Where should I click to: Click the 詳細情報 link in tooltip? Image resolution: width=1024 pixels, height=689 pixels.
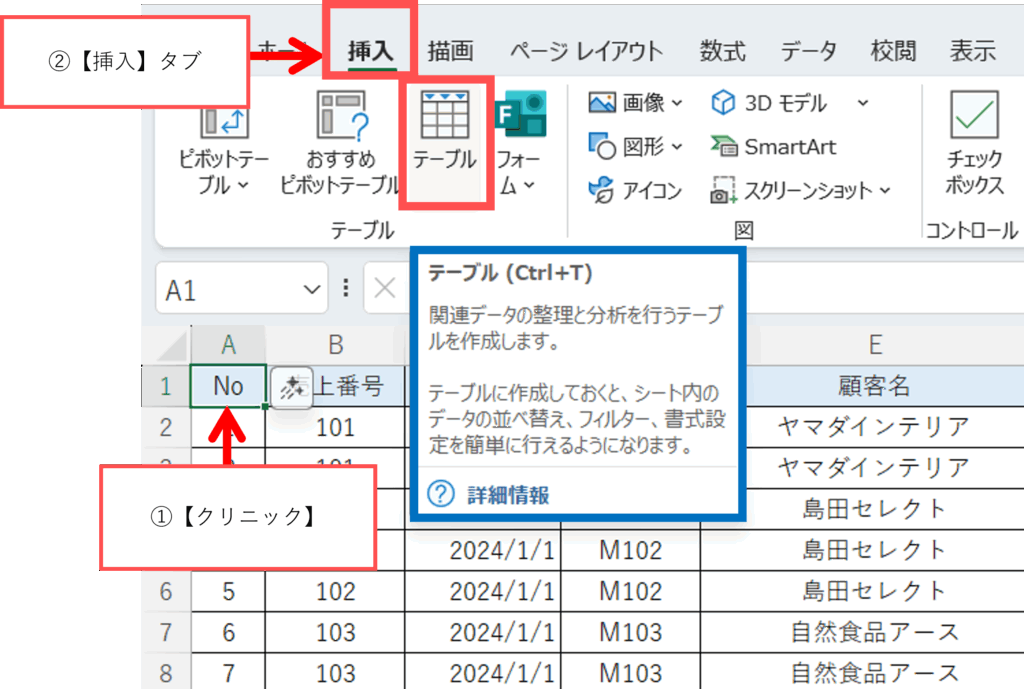coord(508,494)
